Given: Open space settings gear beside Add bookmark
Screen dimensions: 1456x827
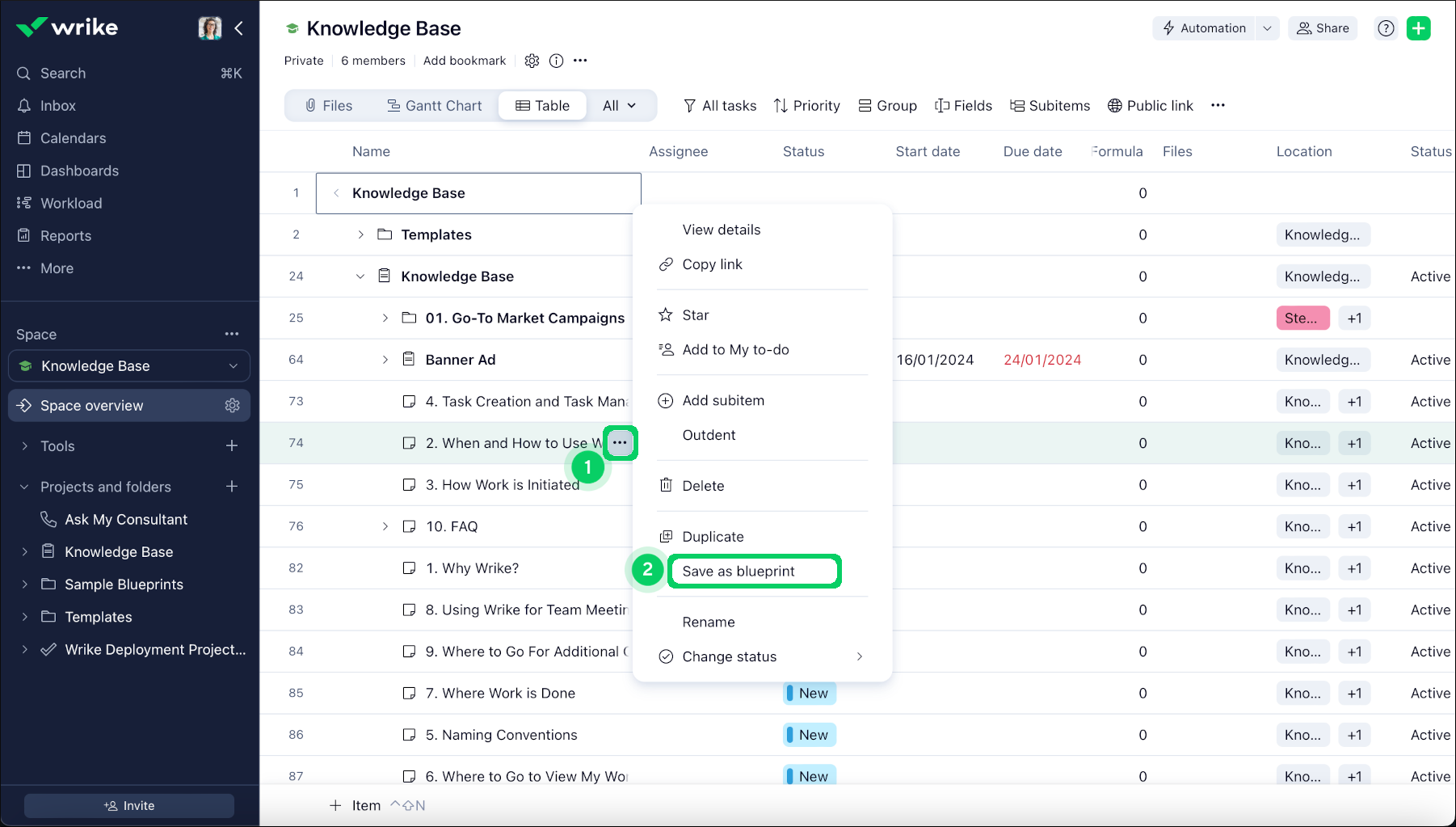Looking at the screenshot, I should pyautogui.click(x=532, y=61).
